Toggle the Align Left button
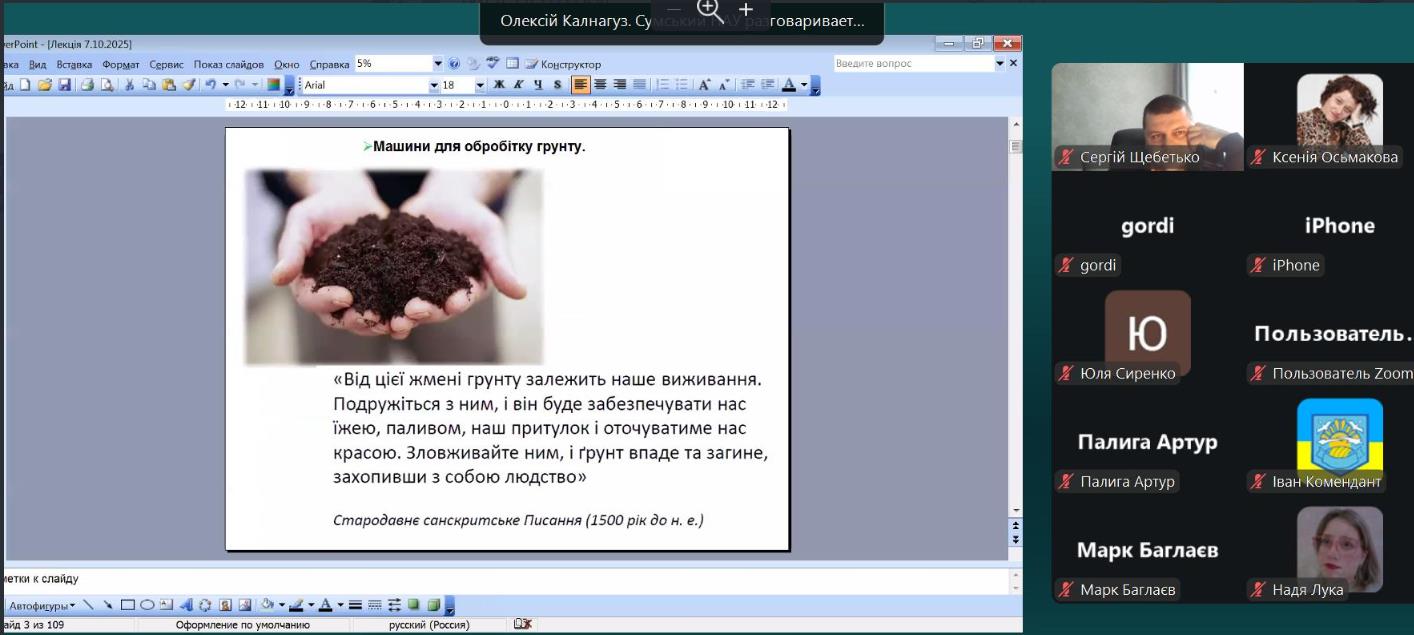This screenshot has width=1414, height=635. 580,85
